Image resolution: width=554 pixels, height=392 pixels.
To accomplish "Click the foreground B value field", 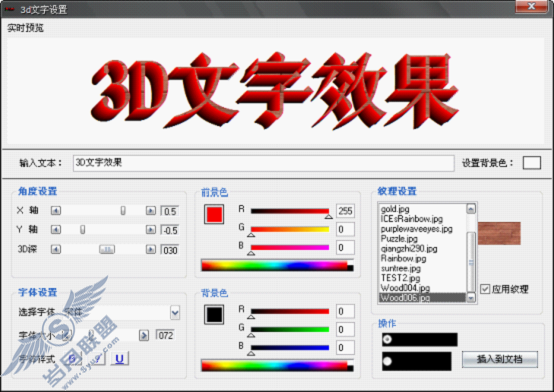I will (345, 247).
